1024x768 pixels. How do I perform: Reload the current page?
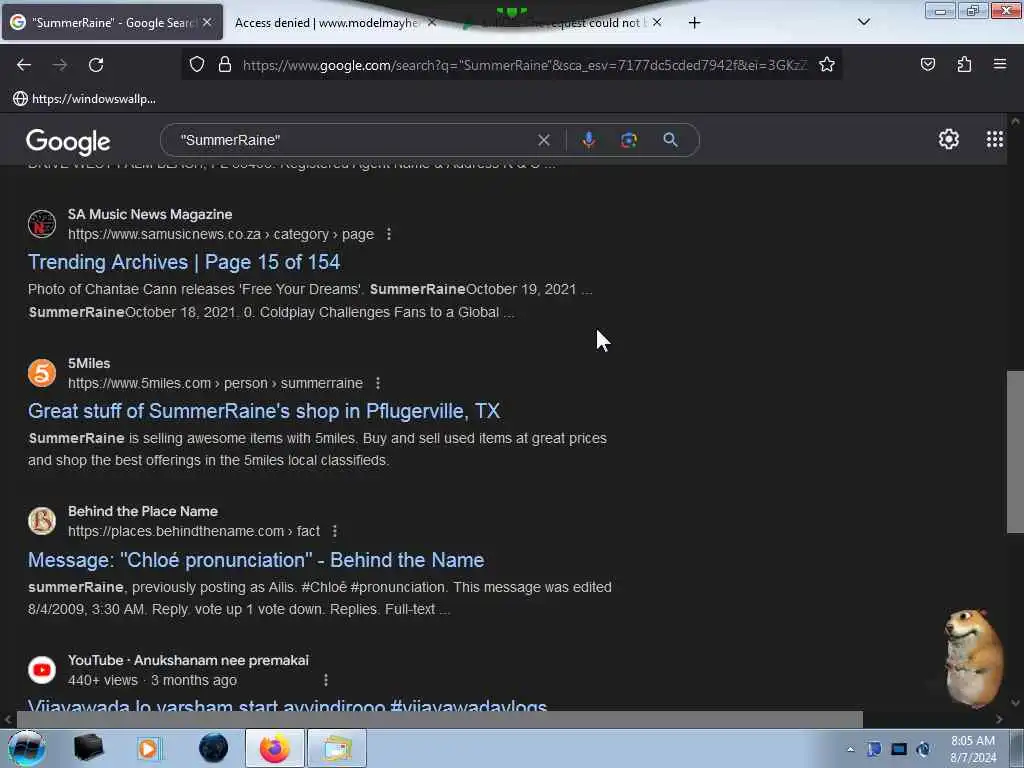click(96, 65)
